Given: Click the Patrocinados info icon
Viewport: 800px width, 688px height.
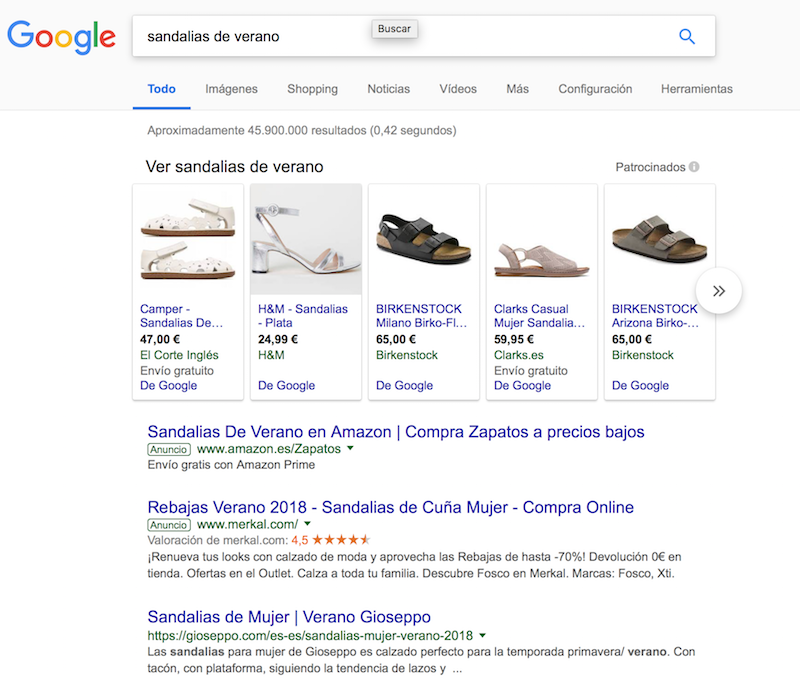Looking at the screenshot, I should (694, 167).
